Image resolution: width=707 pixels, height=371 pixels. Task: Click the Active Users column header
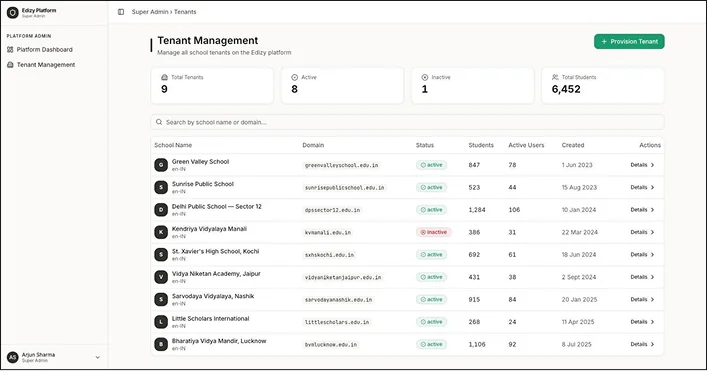click(526, 145)
